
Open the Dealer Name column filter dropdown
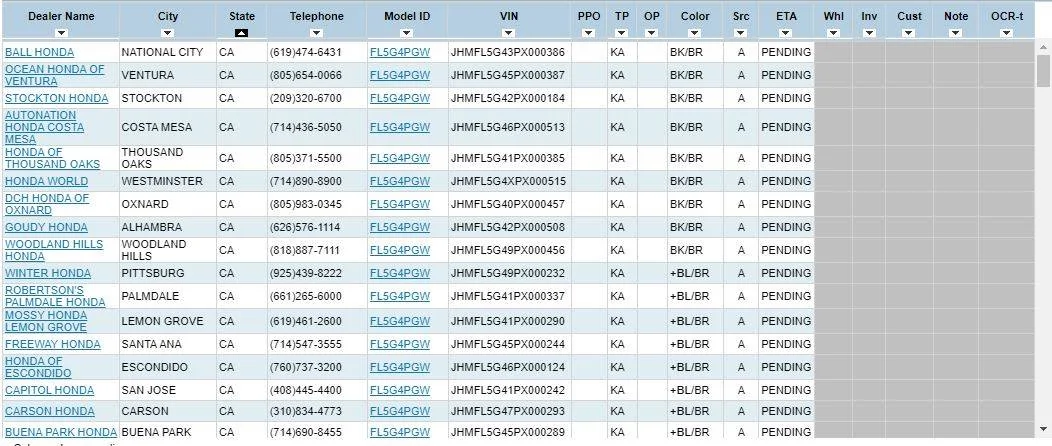pos(61,33)
